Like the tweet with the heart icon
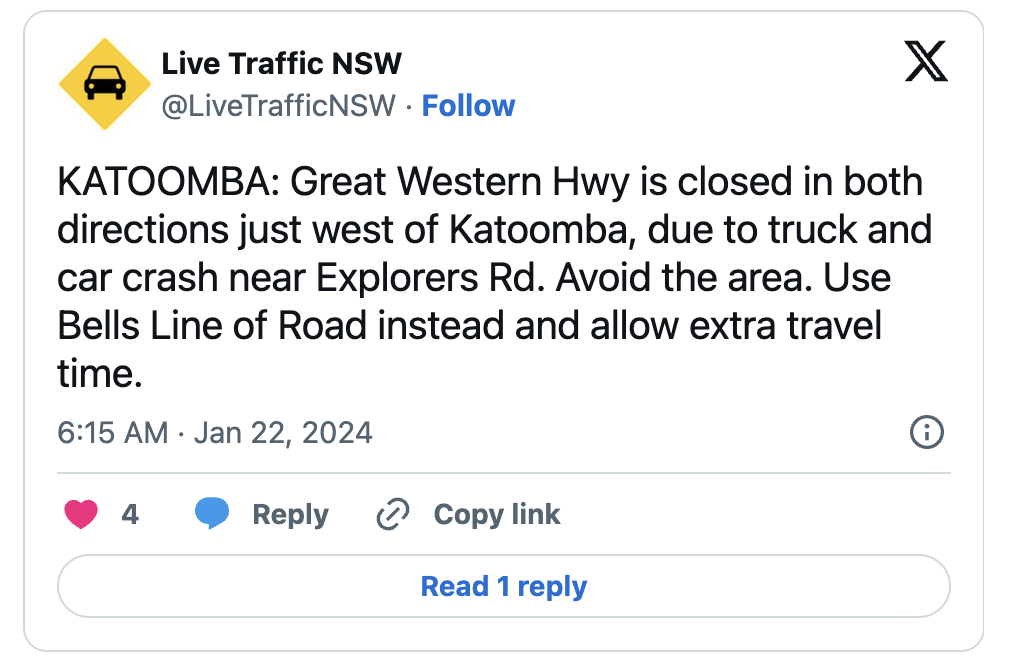 [x=81, y=514]
